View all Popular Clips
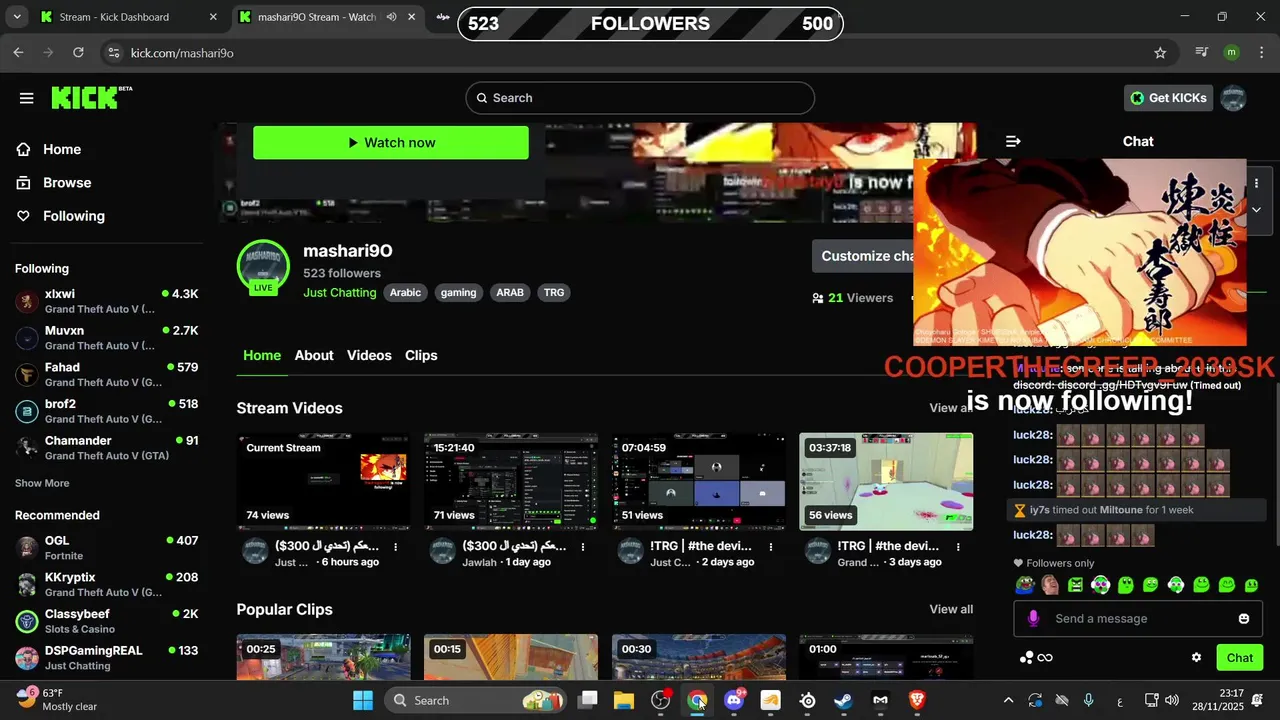Viewport: 1280px width, 720px height. pos(951,609)
